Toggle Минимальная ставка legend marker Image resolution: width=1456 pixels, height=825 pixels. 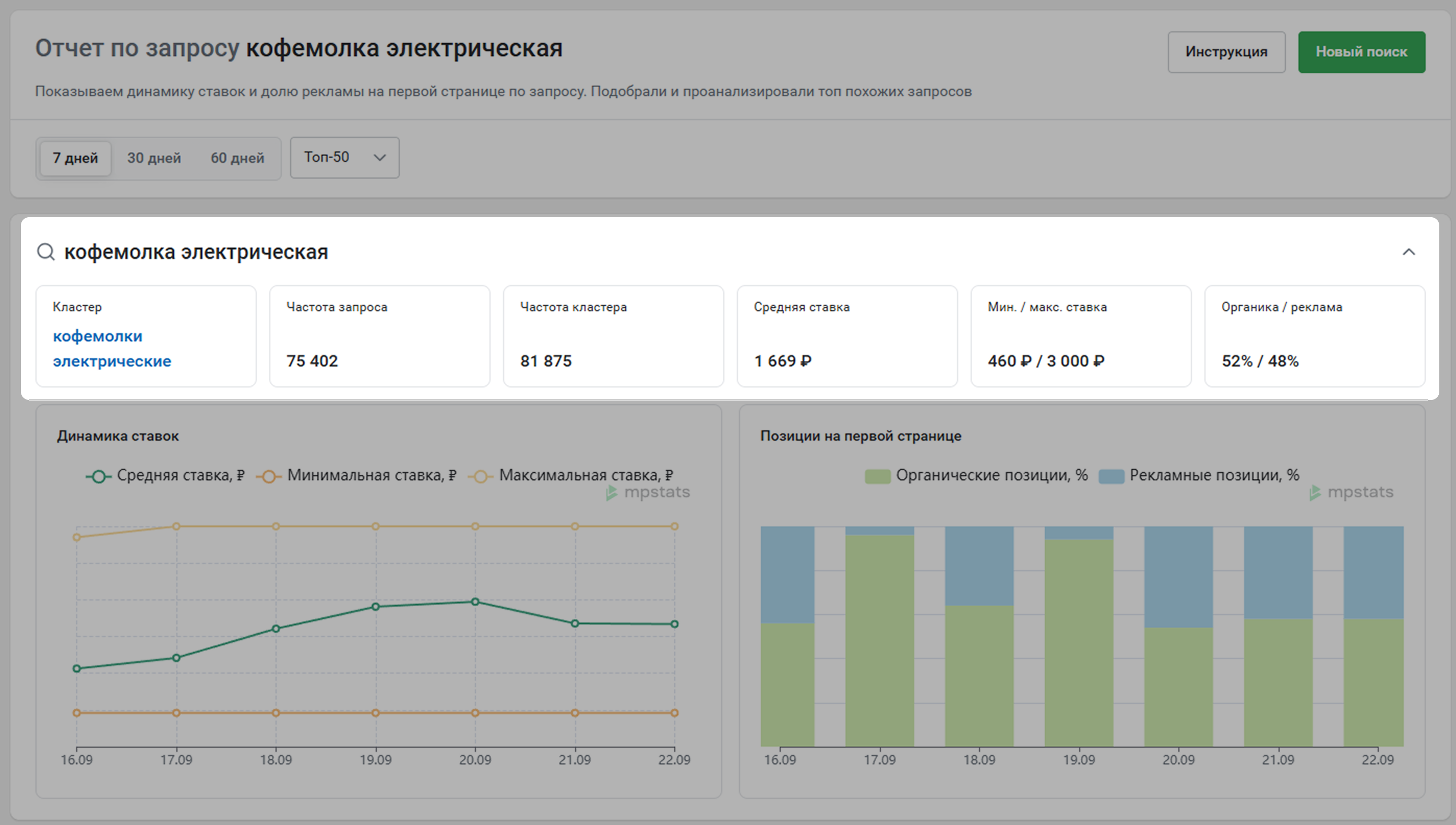coord(269,477)
